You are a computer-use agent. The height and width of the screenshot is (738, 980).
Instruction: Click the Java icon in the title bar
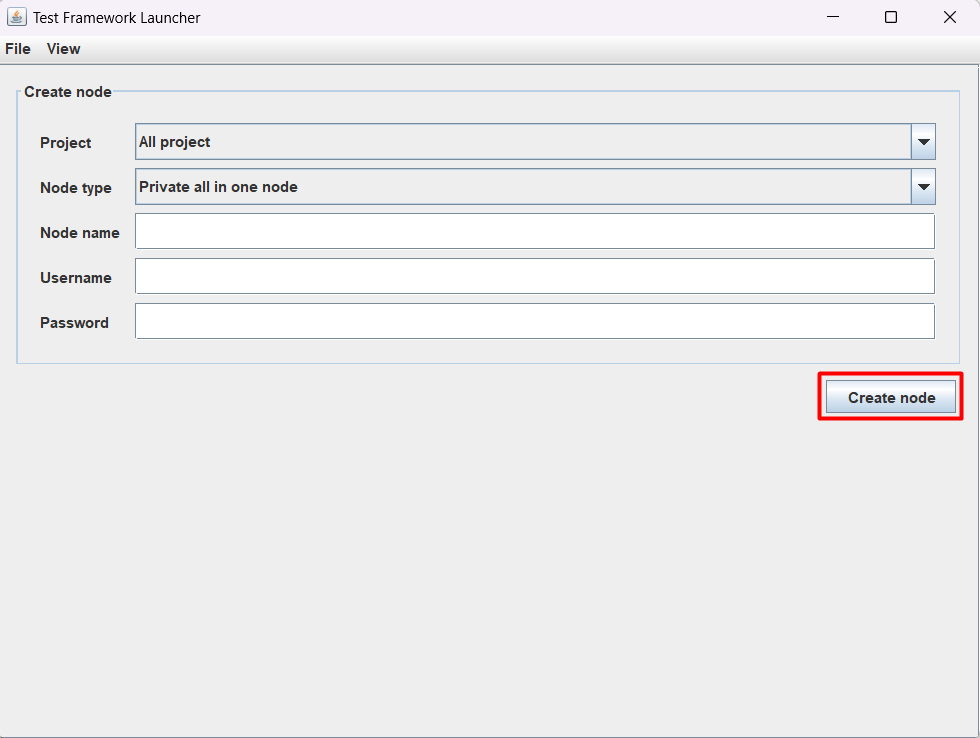17,17
